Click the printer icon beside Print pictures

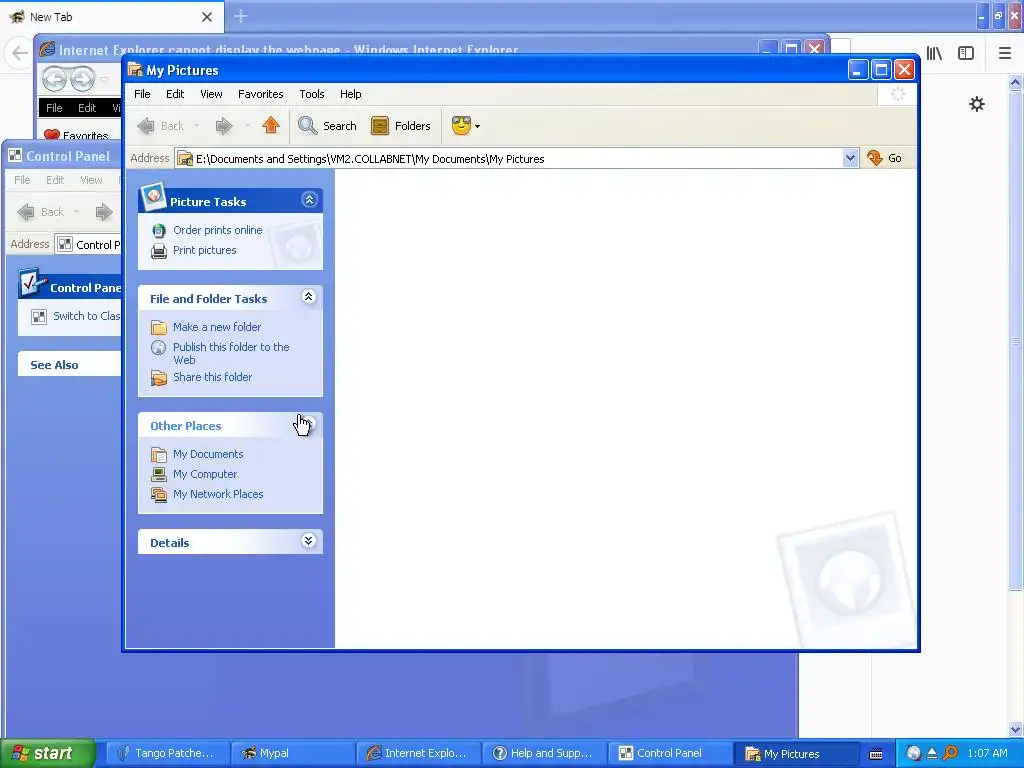(159, 251)
